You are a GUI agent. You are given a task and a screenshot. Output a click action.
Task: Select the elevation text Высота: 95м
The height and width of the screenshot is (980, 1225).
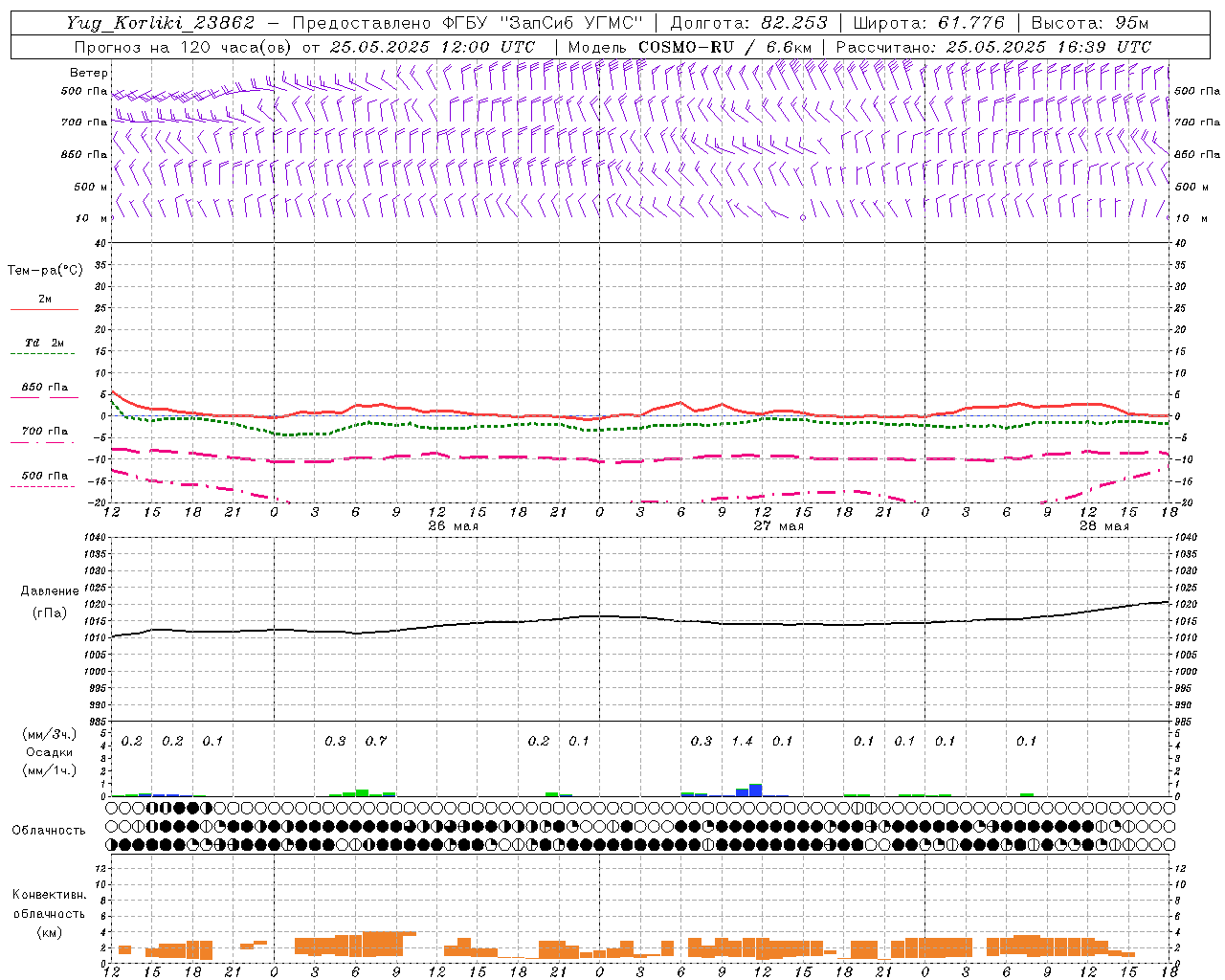[1090, 23]
